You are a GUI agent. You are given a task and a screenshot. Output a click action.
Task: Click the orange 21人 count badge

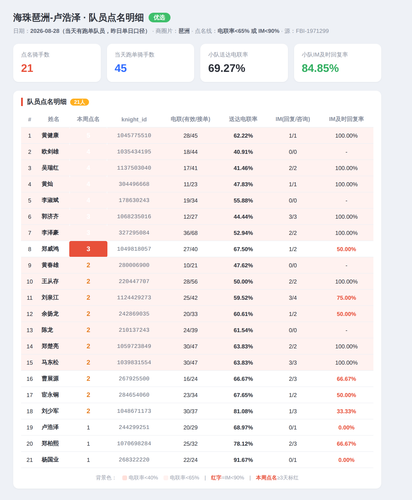click(x=79, y=102)
